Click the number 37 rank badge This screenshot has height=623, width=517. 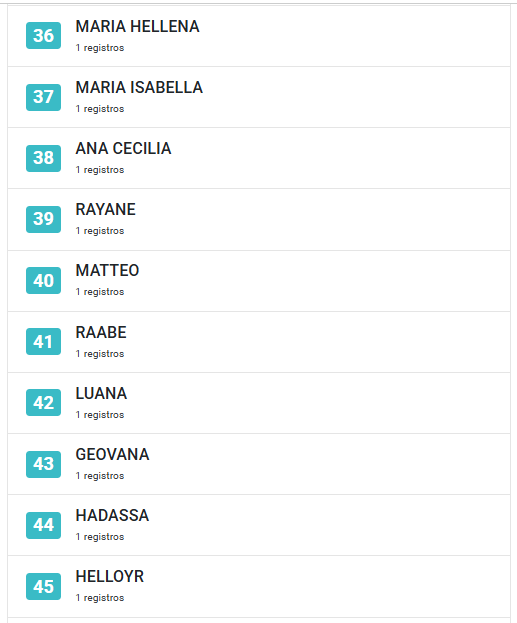(43, 97)
